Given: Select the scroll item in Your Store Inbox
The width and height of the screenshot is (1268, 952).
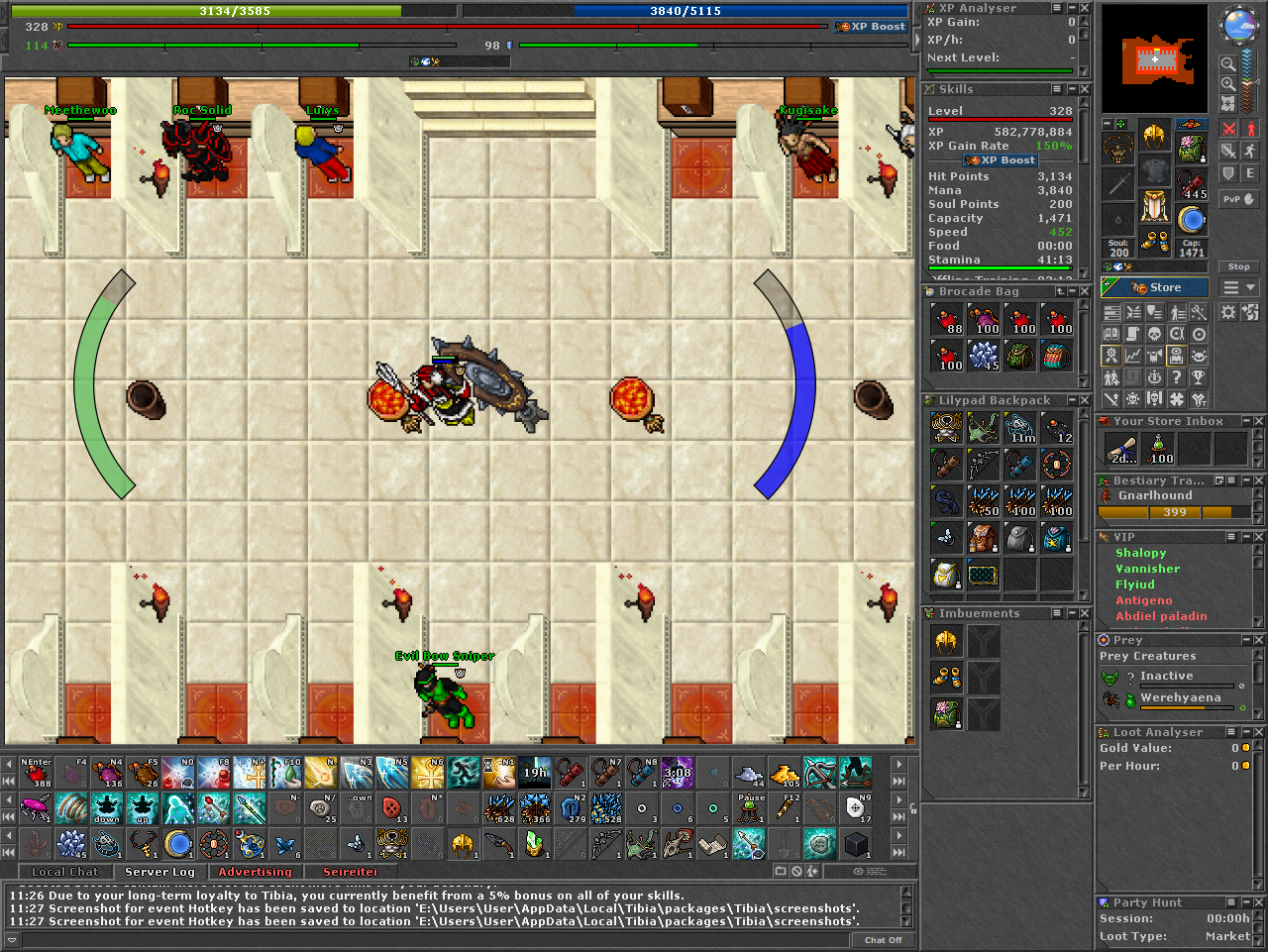Looking at the screenshot, I should 1121,449.
